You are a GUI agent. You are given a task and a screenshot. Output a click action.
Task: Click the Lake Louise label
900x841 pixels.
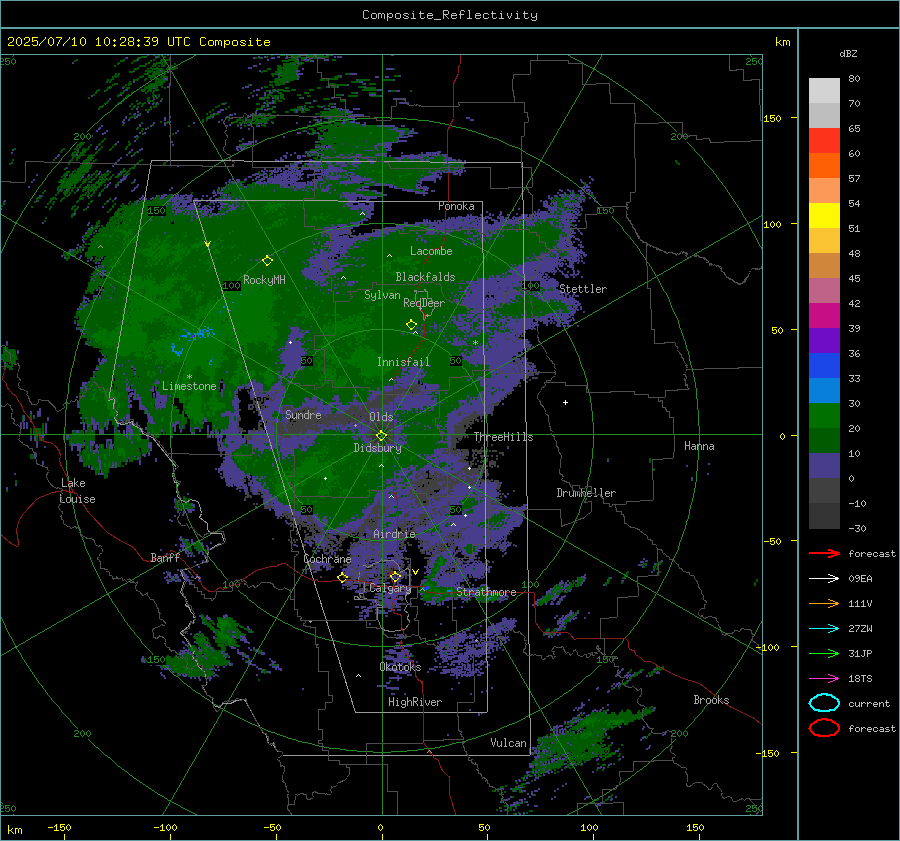[x=77, y=491]
